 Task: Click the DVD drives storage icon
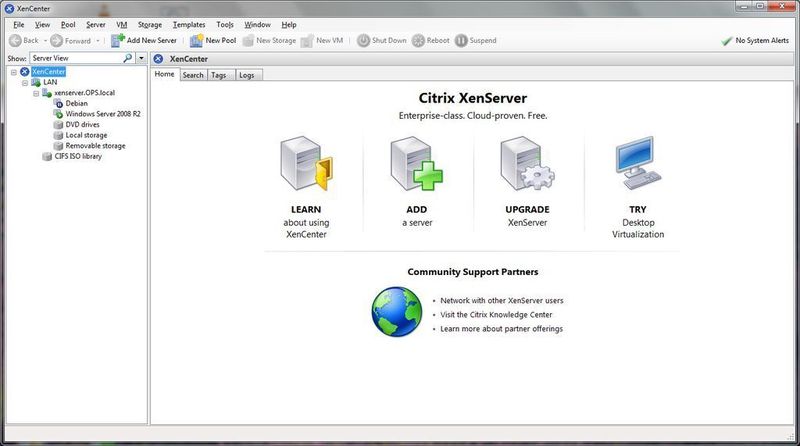pos(58,125)
